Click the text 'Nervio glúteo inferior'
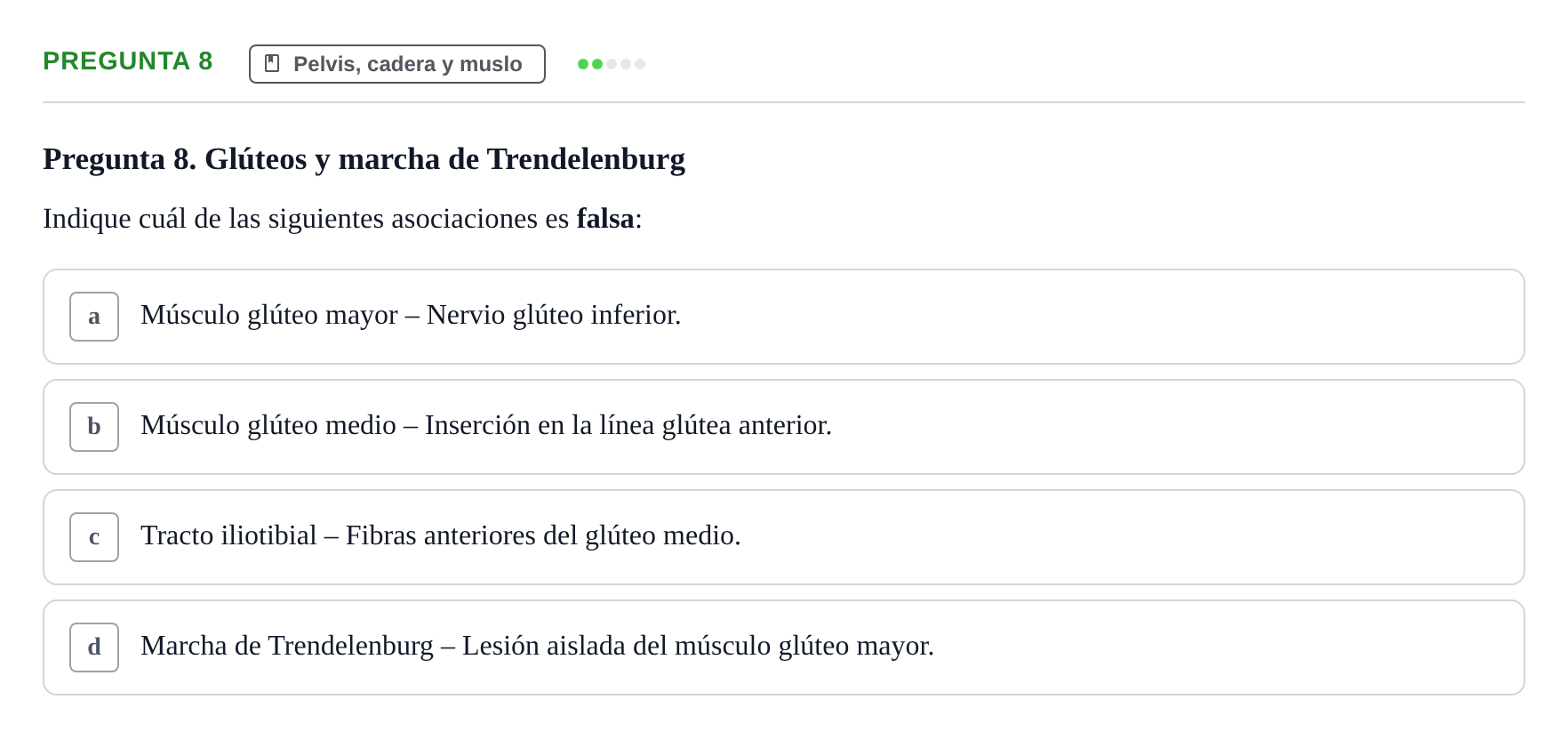Image resolution: width=1568 pixels, height=740 pixels. (552, 315)
